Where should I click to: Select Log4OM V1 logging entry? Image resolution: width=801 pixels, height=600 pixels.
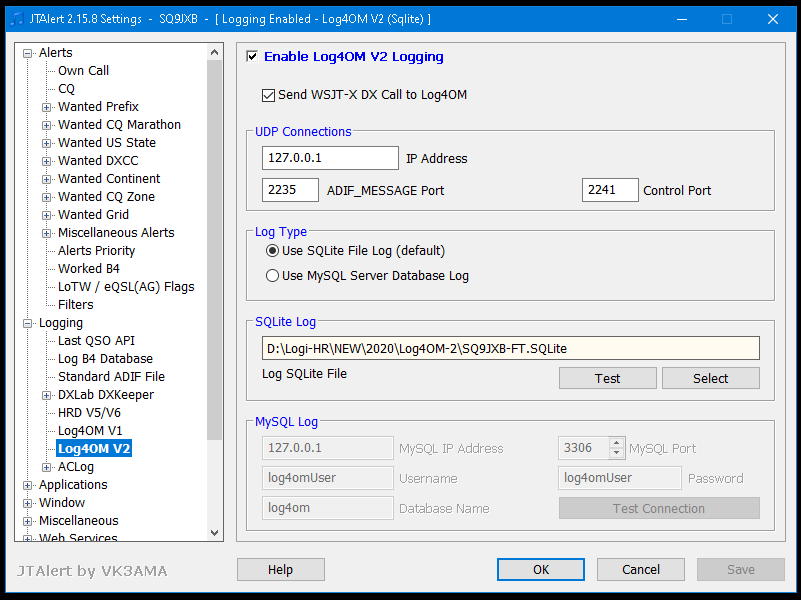90,430
